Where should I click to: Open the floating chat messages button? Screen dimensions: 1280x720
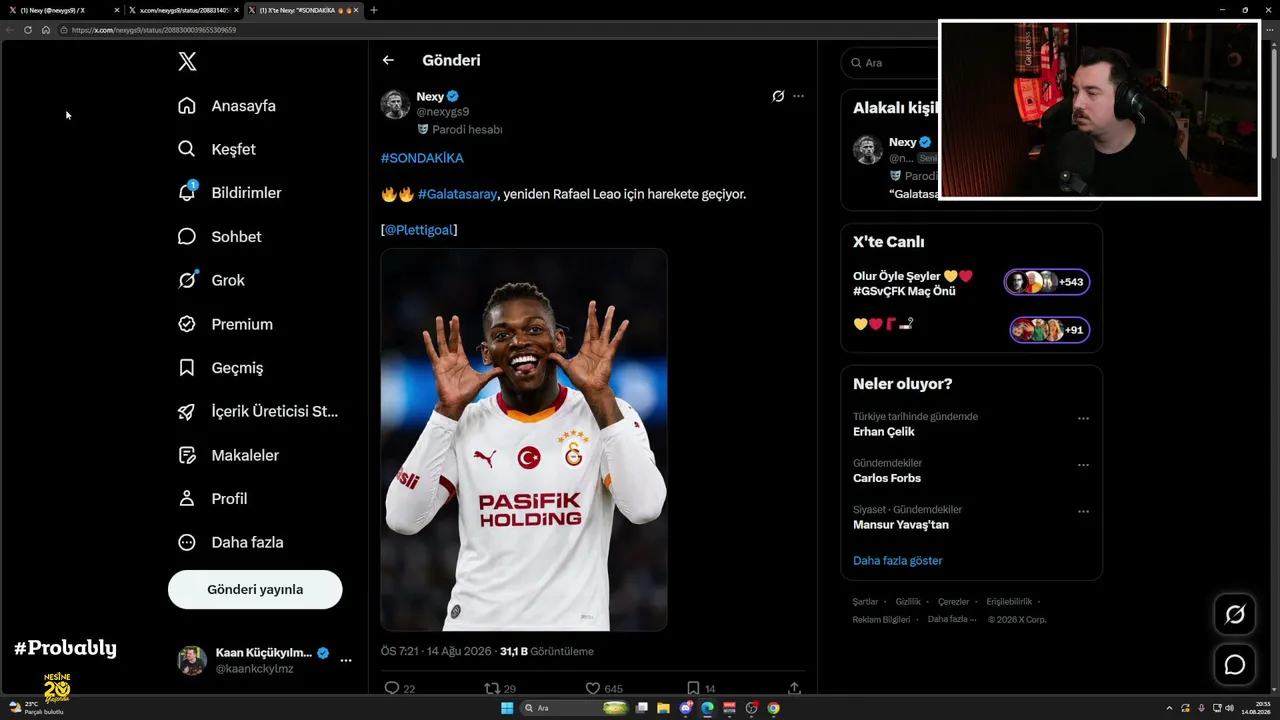click(x=1235, y=665)
